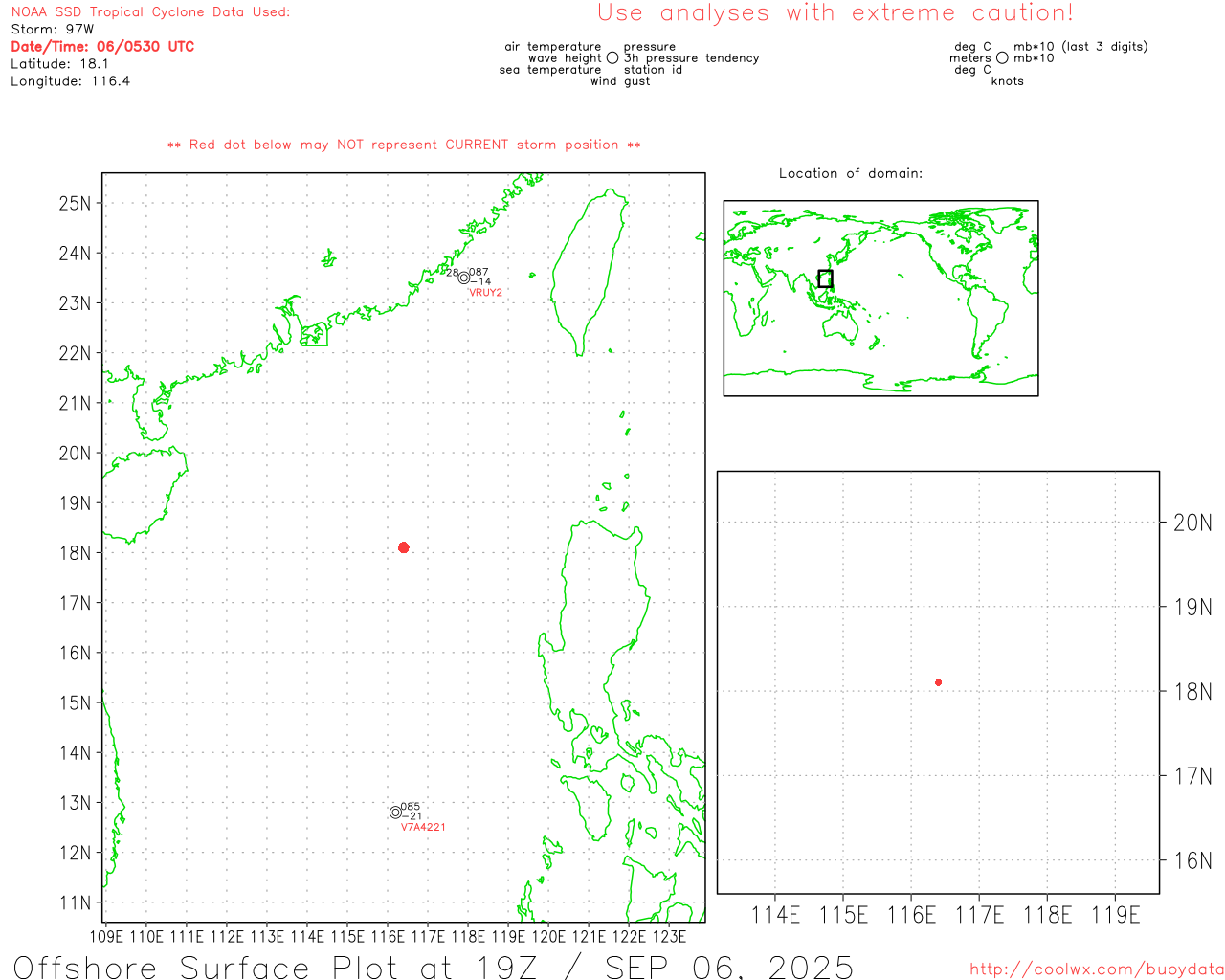Click the V7A4221 station id label
The height and width of the screenshot is (980, 1225).
pyautogui.click(x=423, y=827)
